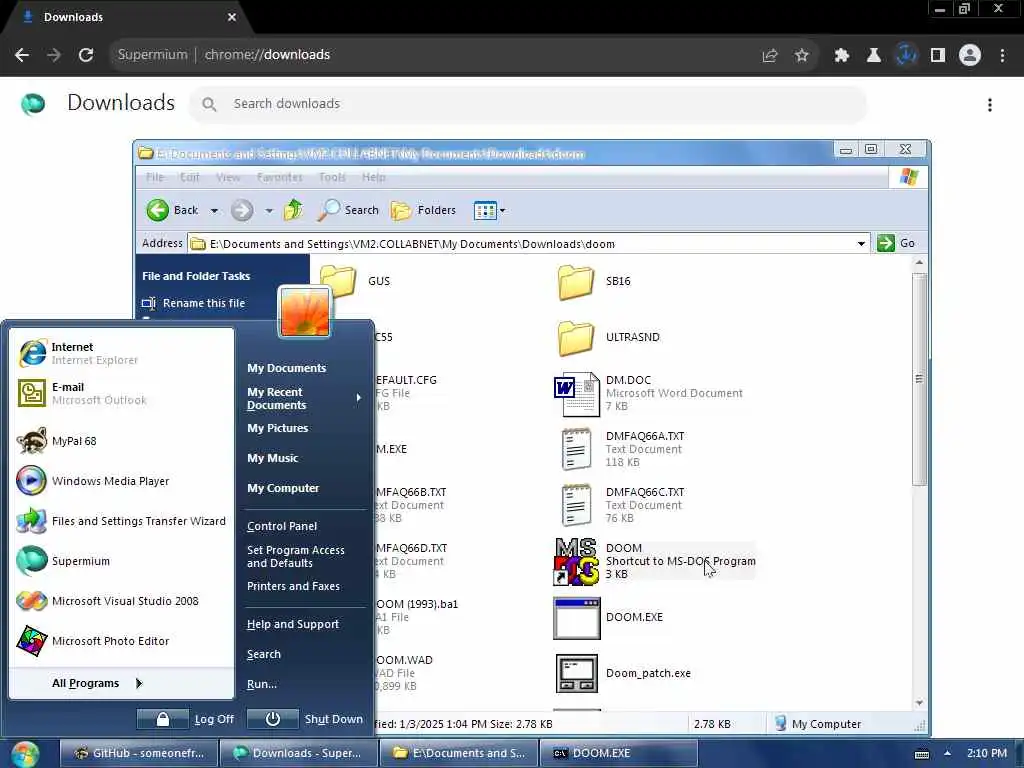Open browser Extensions puzzle icon
Screen dimensions: 1024x768
pyautogui.click(x=841, y=56)
